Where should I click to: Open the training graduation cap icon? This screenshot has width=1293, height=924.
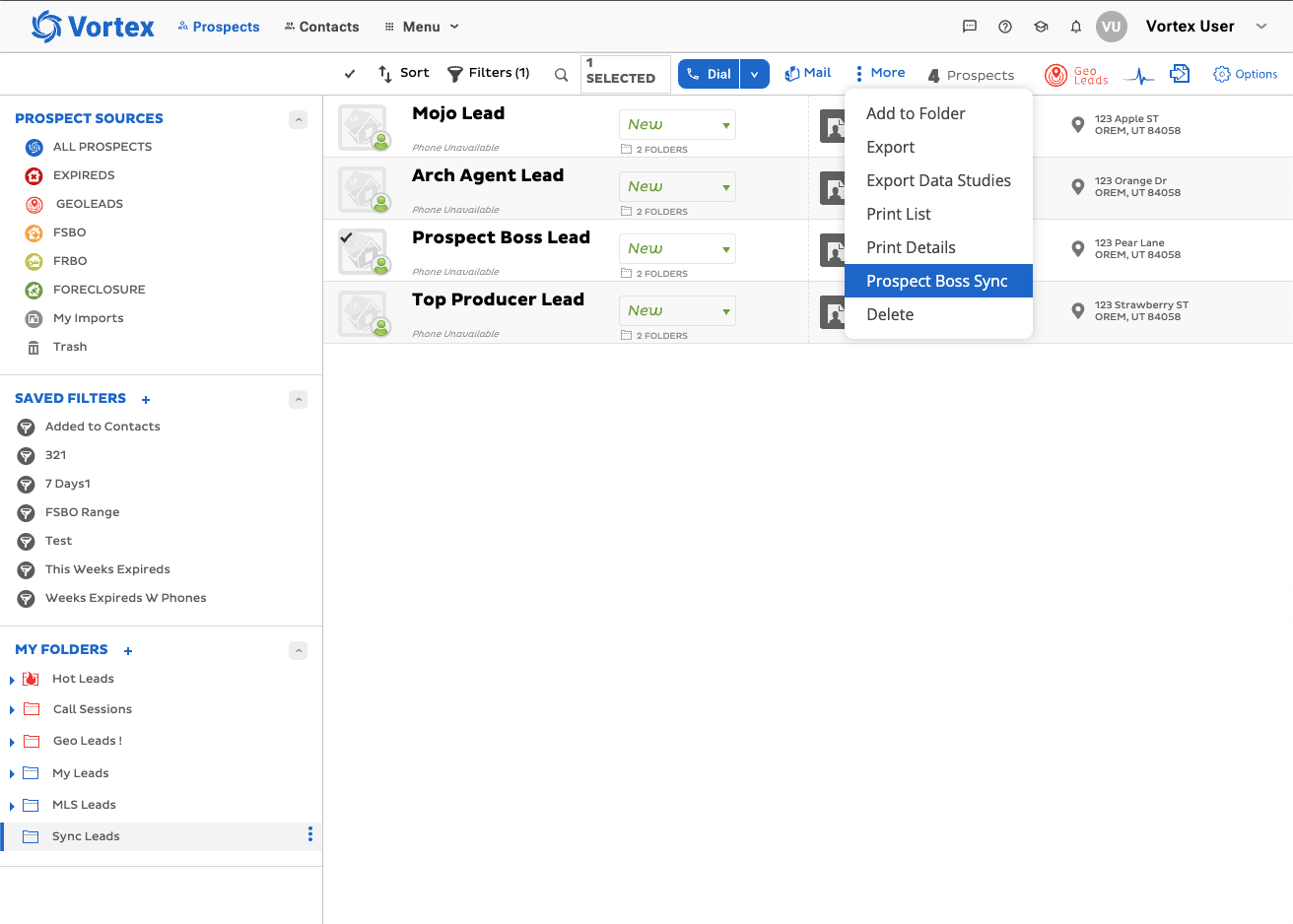pos(1041,27)
